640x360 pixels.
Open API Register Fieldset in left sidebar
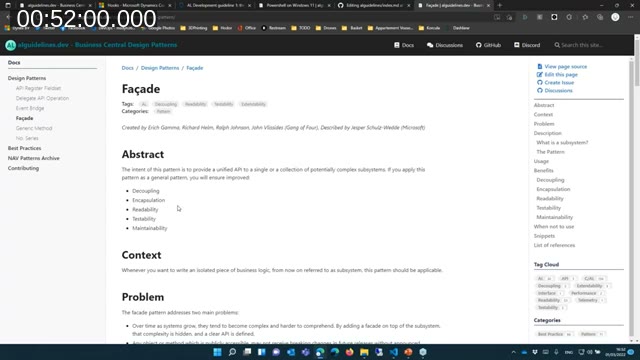pyautogui.click(x=38, y=88)
